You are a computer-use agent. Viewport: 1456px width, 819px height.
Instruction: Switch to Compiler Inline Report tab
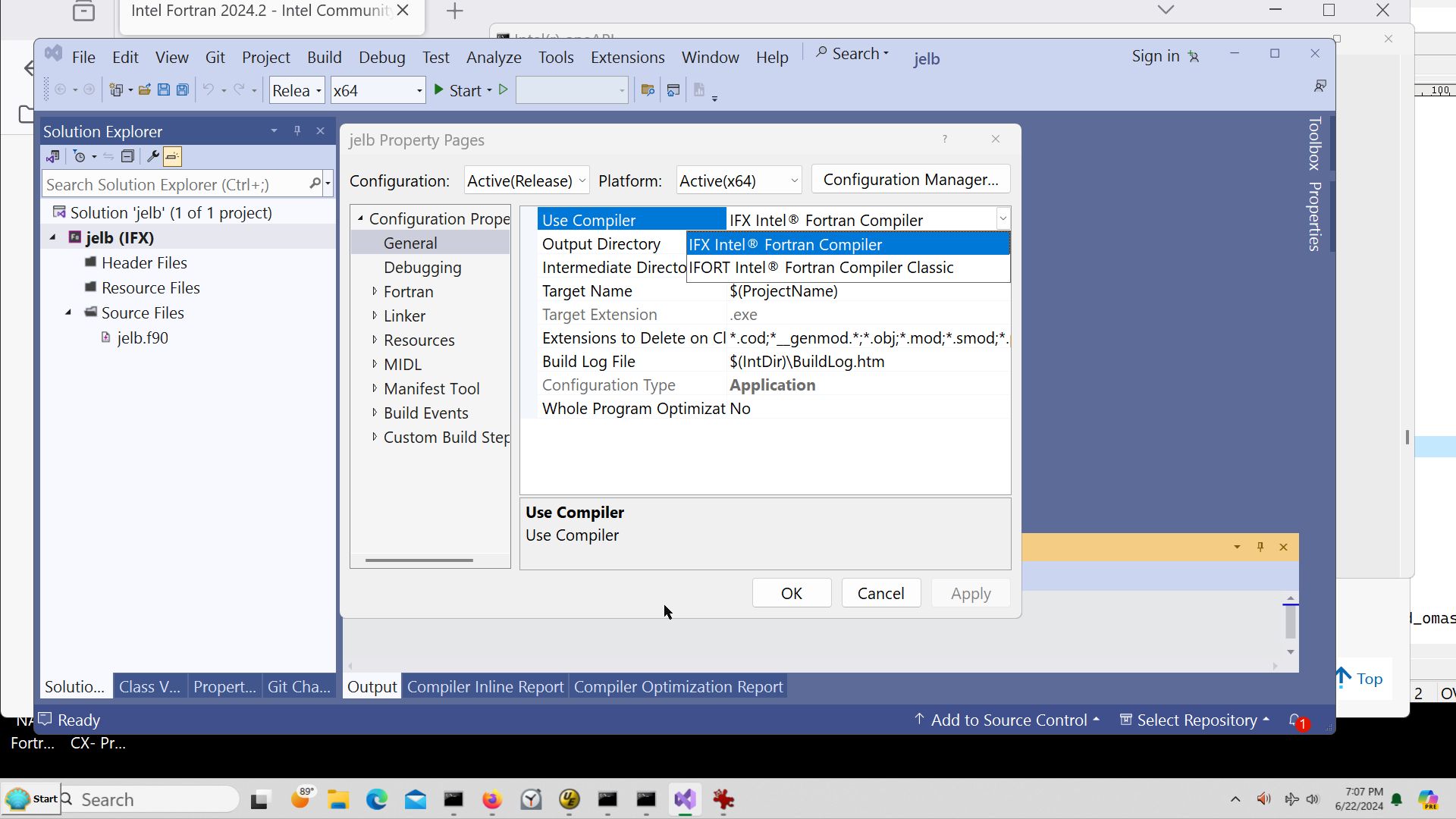[x=485, y=687]
